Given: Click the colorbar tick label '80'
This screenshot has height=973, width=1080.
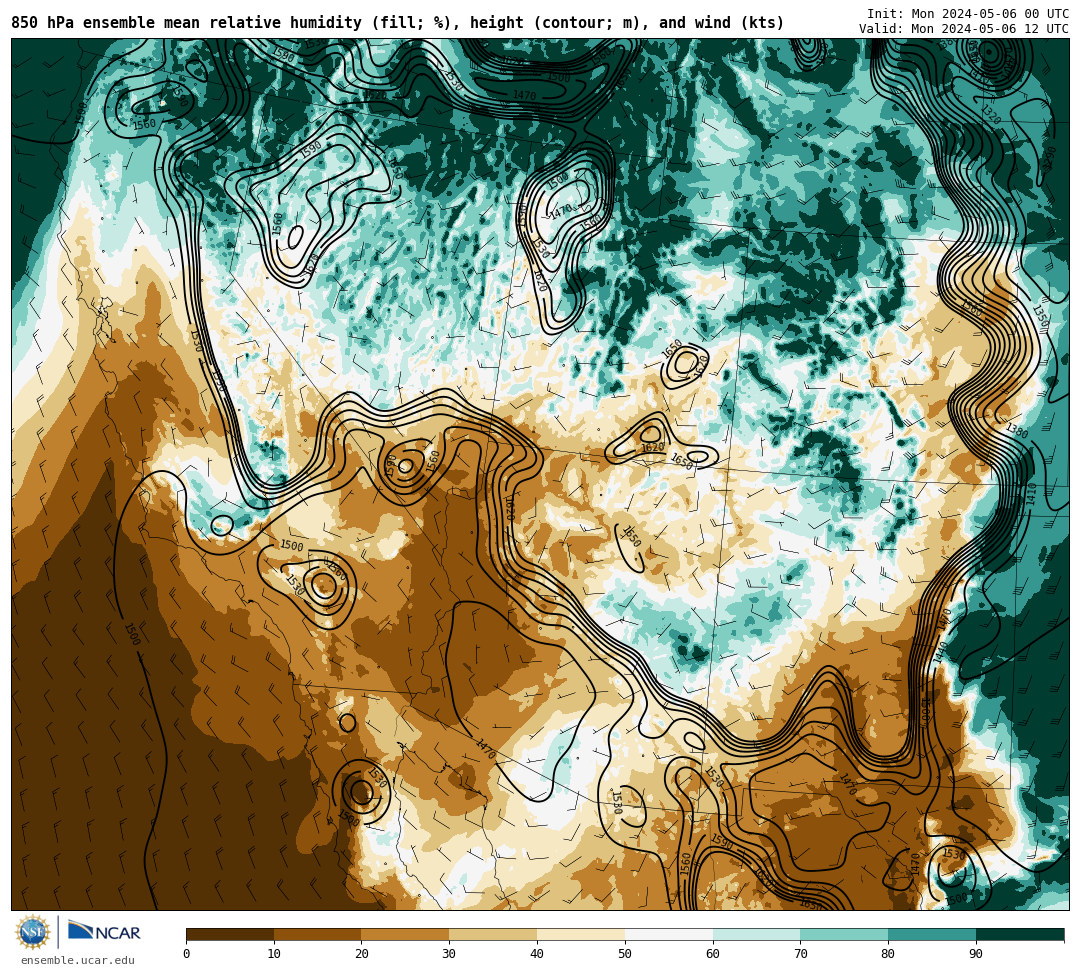Looking at the screenshot, I should pyautogui.click(x=888, y=954).
